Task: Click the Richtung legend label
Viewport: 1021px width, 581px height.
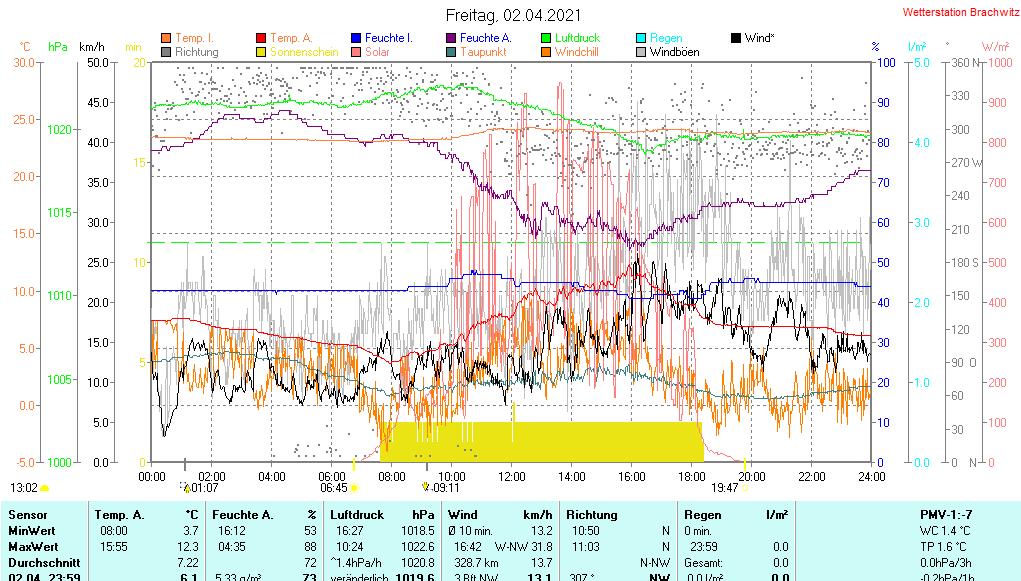Action: coord(196,52)
